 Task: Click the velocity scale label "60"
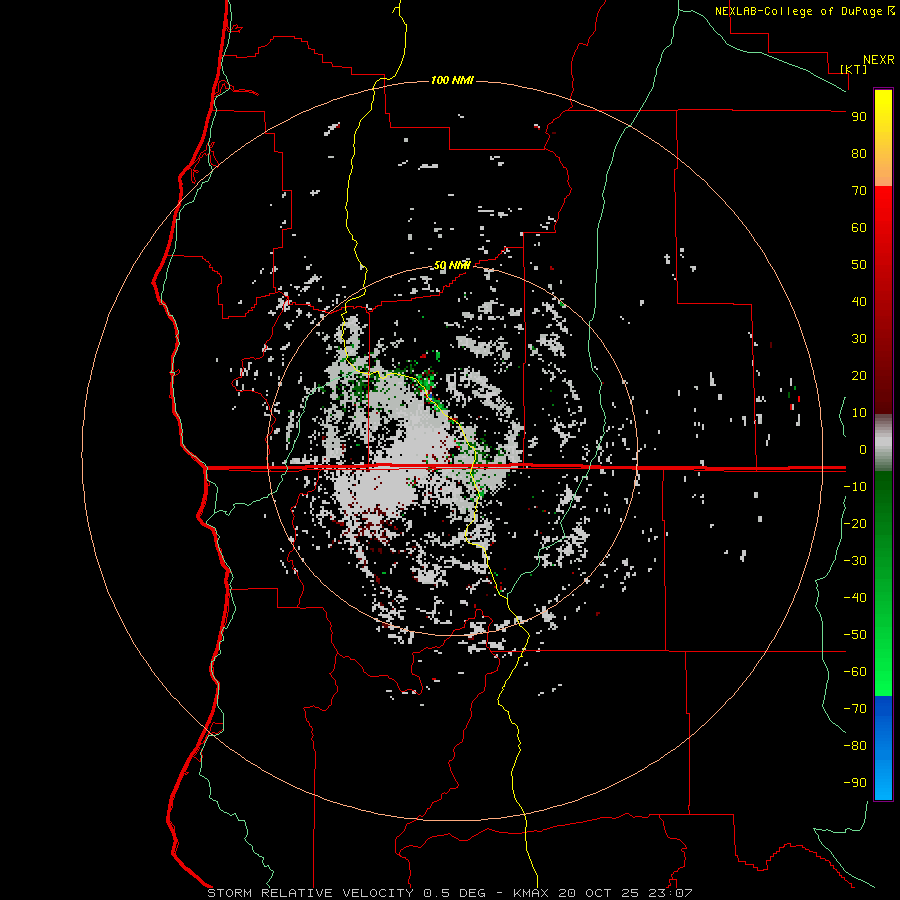859,228
